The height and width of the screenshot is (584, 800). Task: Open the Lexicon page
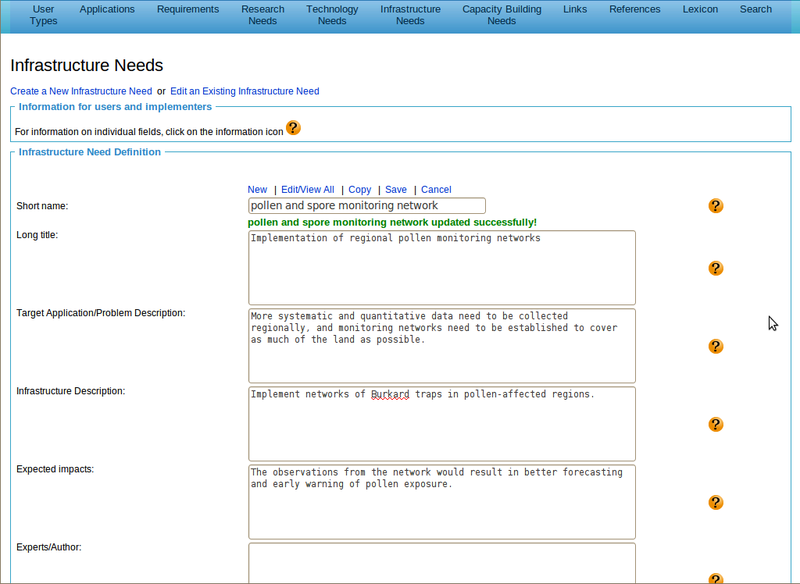[700, 10]
